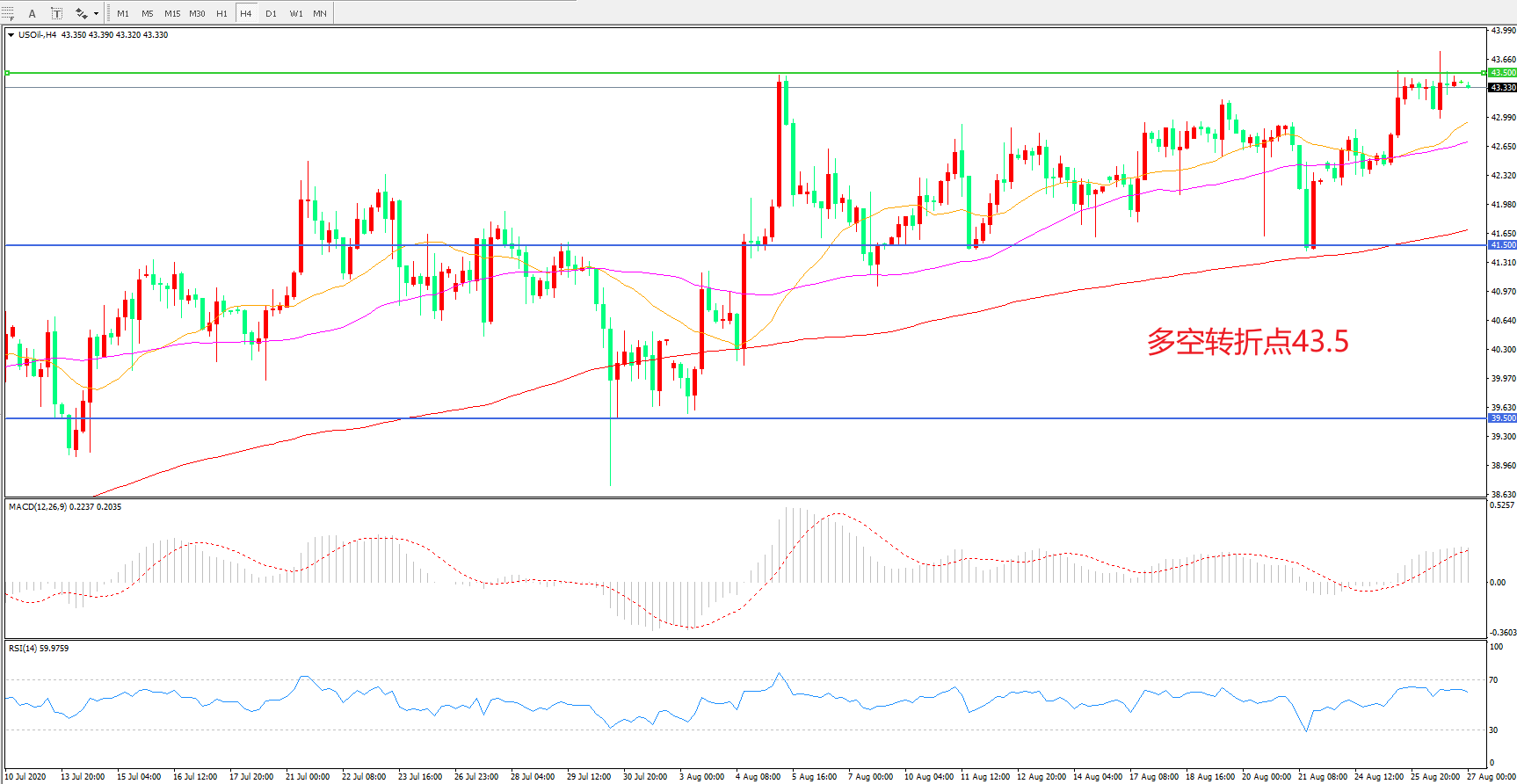Image resolution: width=1517 pixels, height=784 pixels.
Task: Switch chart to M15 timeframe
Action: pos(172,13)
